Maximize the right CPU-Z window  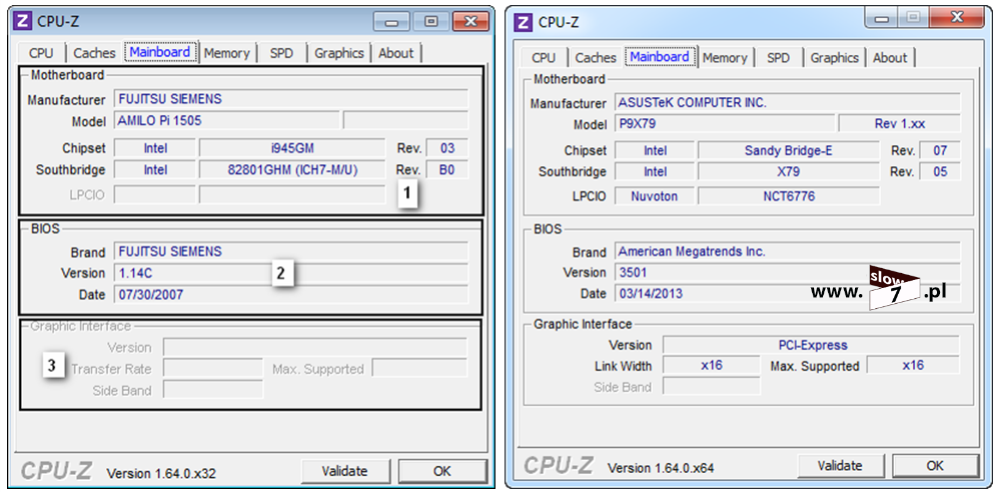pyautogui.click(x=913, y=18)
